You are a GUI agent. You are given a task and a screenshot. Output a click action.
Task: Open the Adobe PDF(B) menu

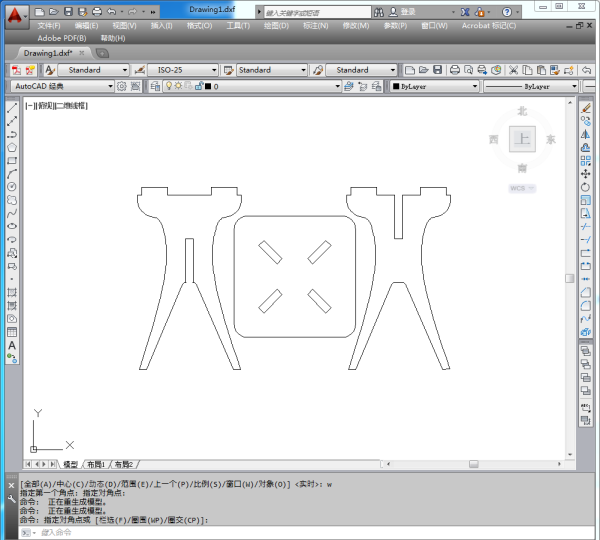(62, 38)
